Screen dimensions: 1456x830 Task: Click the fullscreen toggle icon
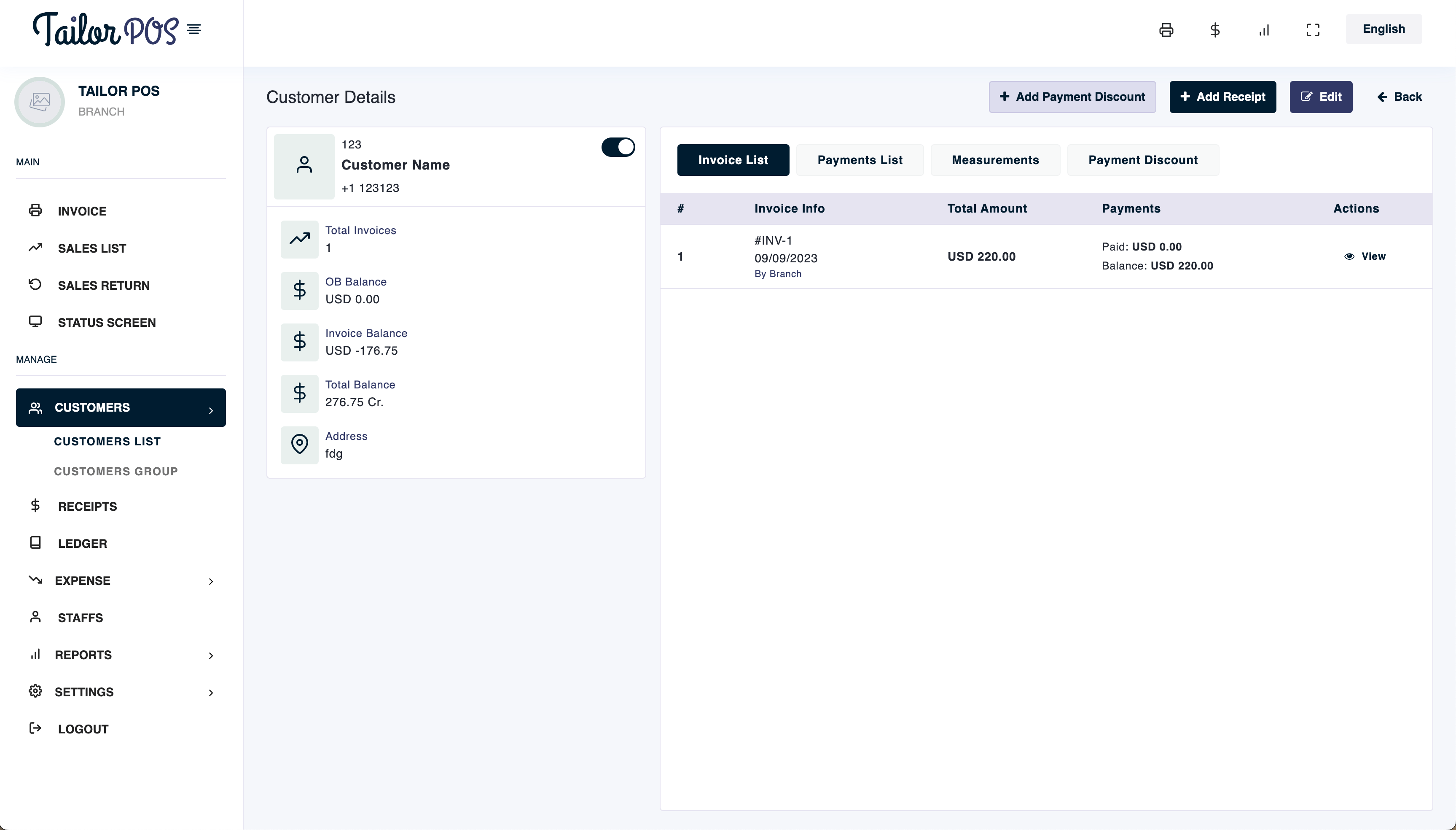tap(1312, 30)
